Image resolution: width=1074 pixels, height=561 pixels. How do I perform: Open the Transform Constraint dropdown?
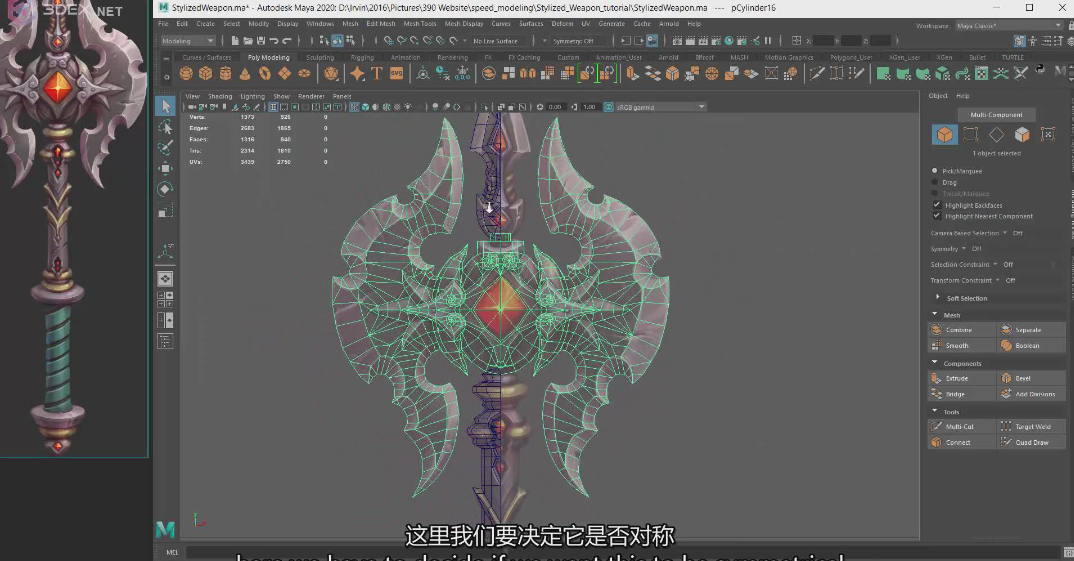pos(998,280)
